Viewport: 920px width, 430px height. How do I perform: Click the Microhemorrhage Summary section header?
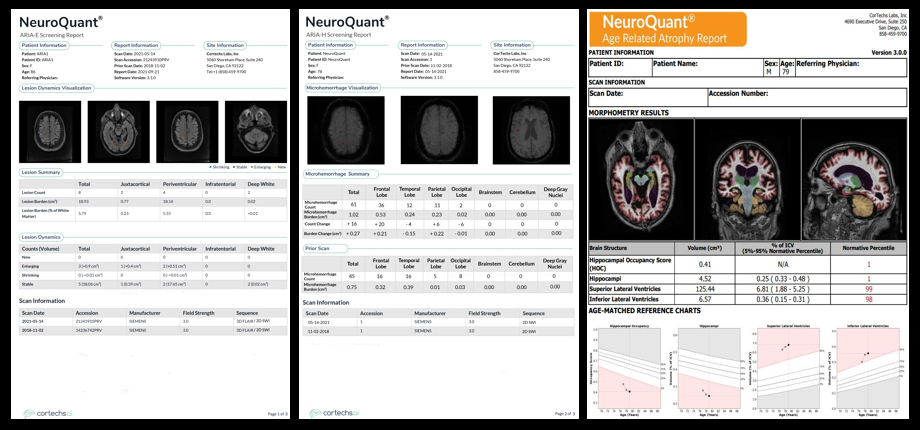[x=341, y=174]
